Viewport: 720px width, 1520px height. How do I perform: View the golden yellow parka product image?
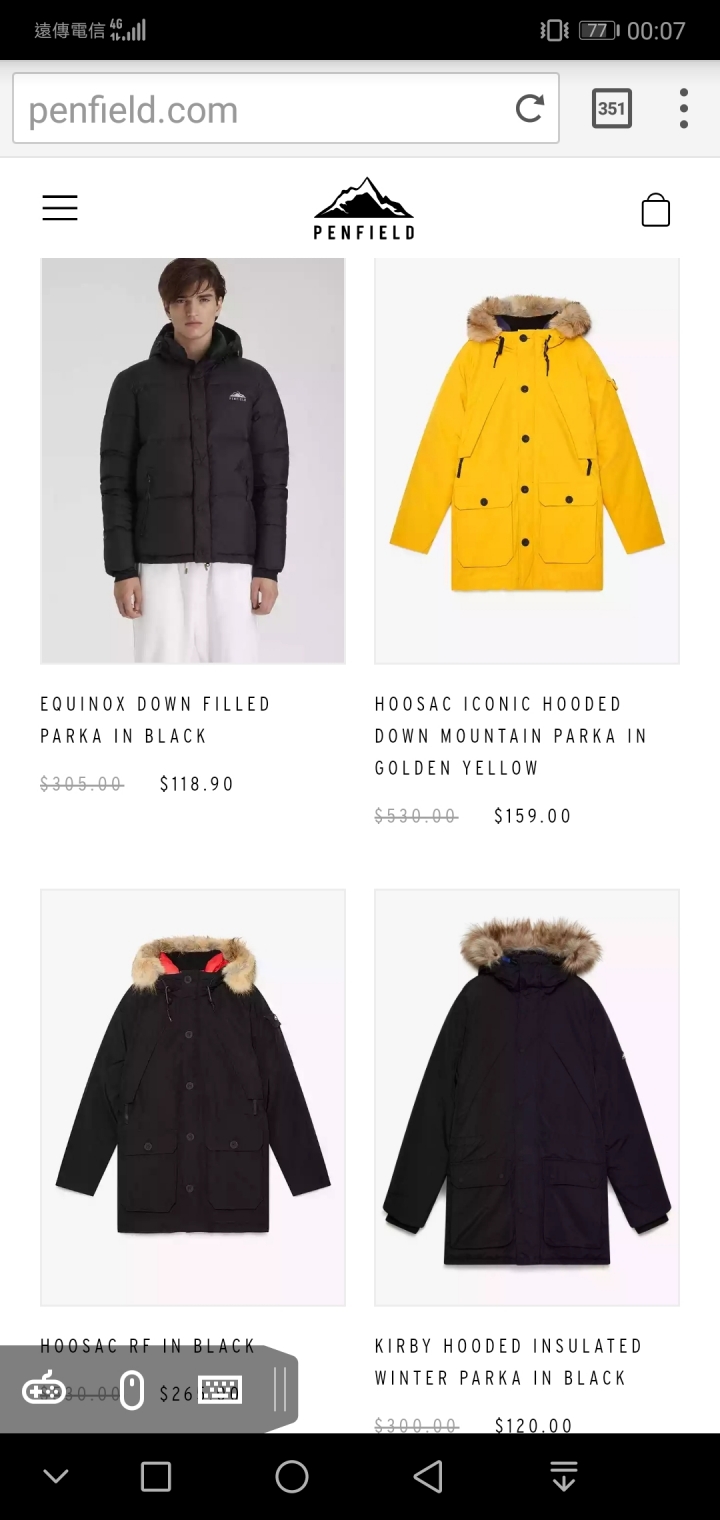coord(527,460)
